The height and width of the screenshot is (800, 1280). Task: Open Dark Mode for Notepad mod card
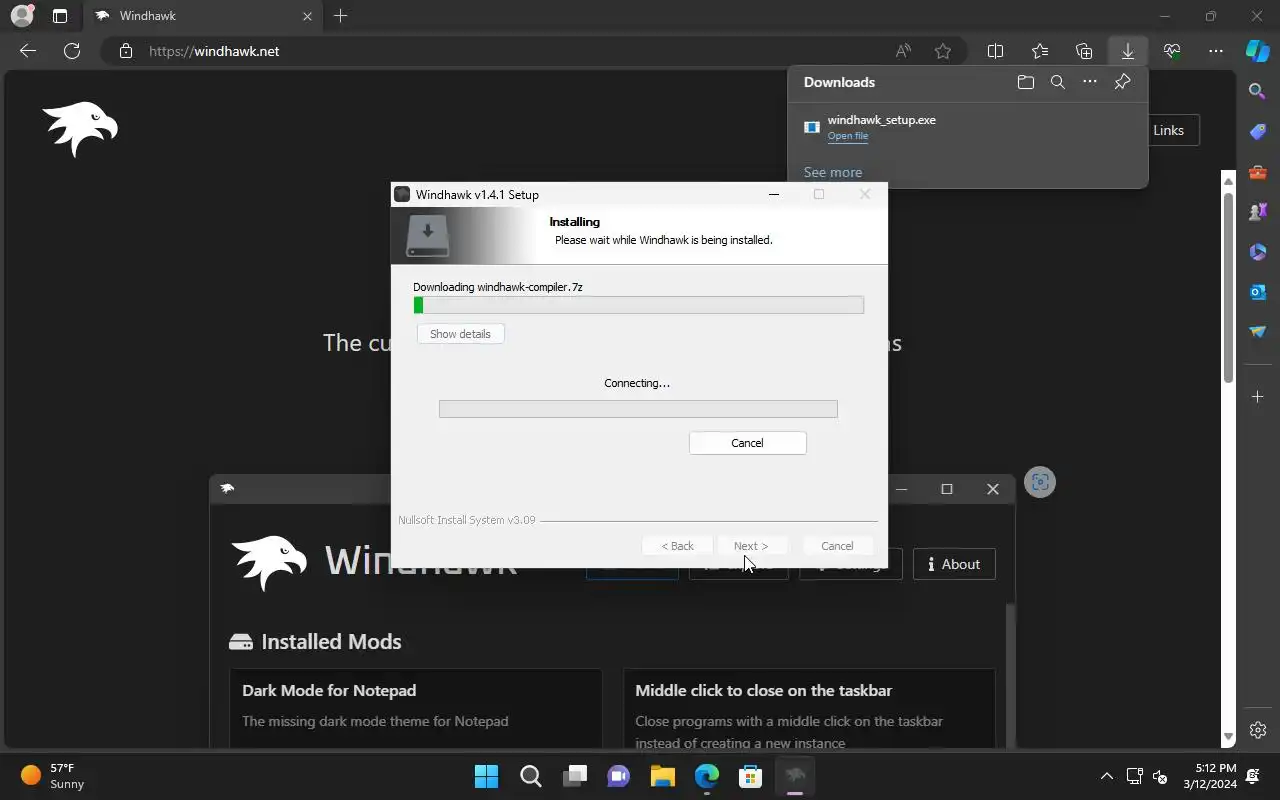click(x=416, y=708)
